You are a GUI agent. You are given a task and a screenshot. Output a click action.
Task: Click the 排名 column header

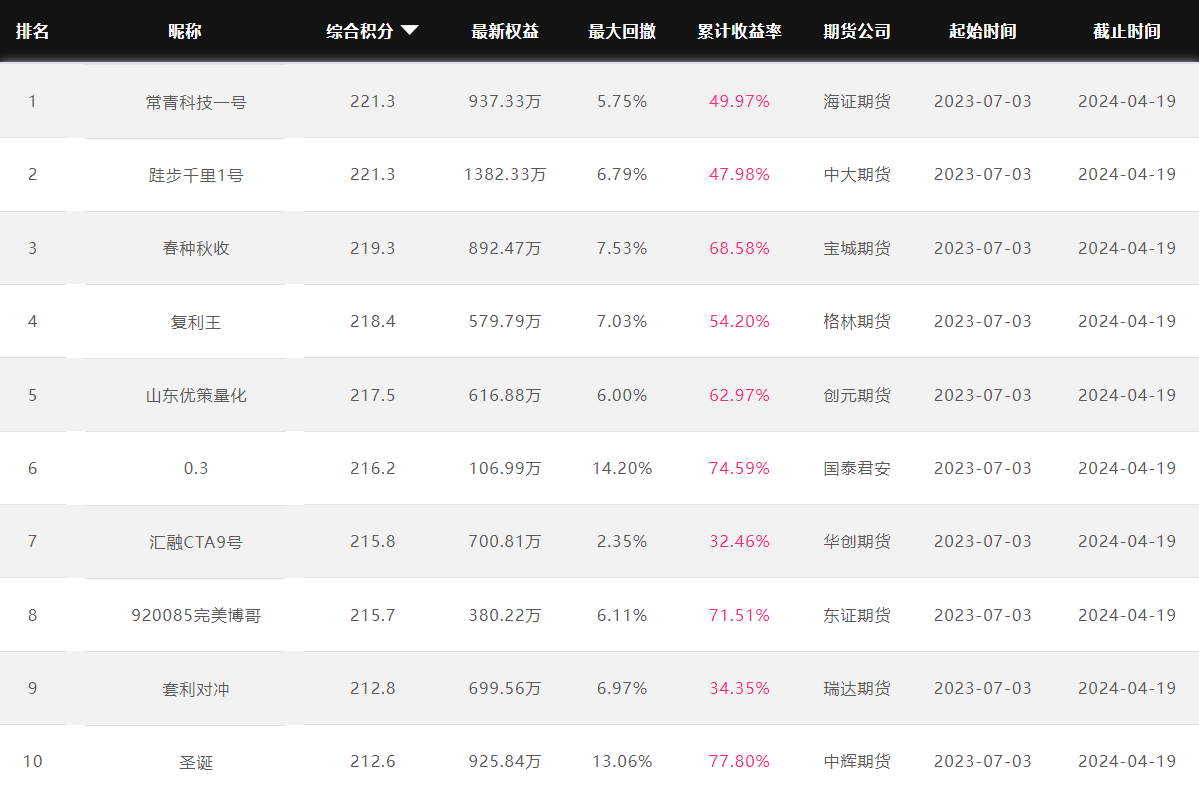[x=32, y=31]
